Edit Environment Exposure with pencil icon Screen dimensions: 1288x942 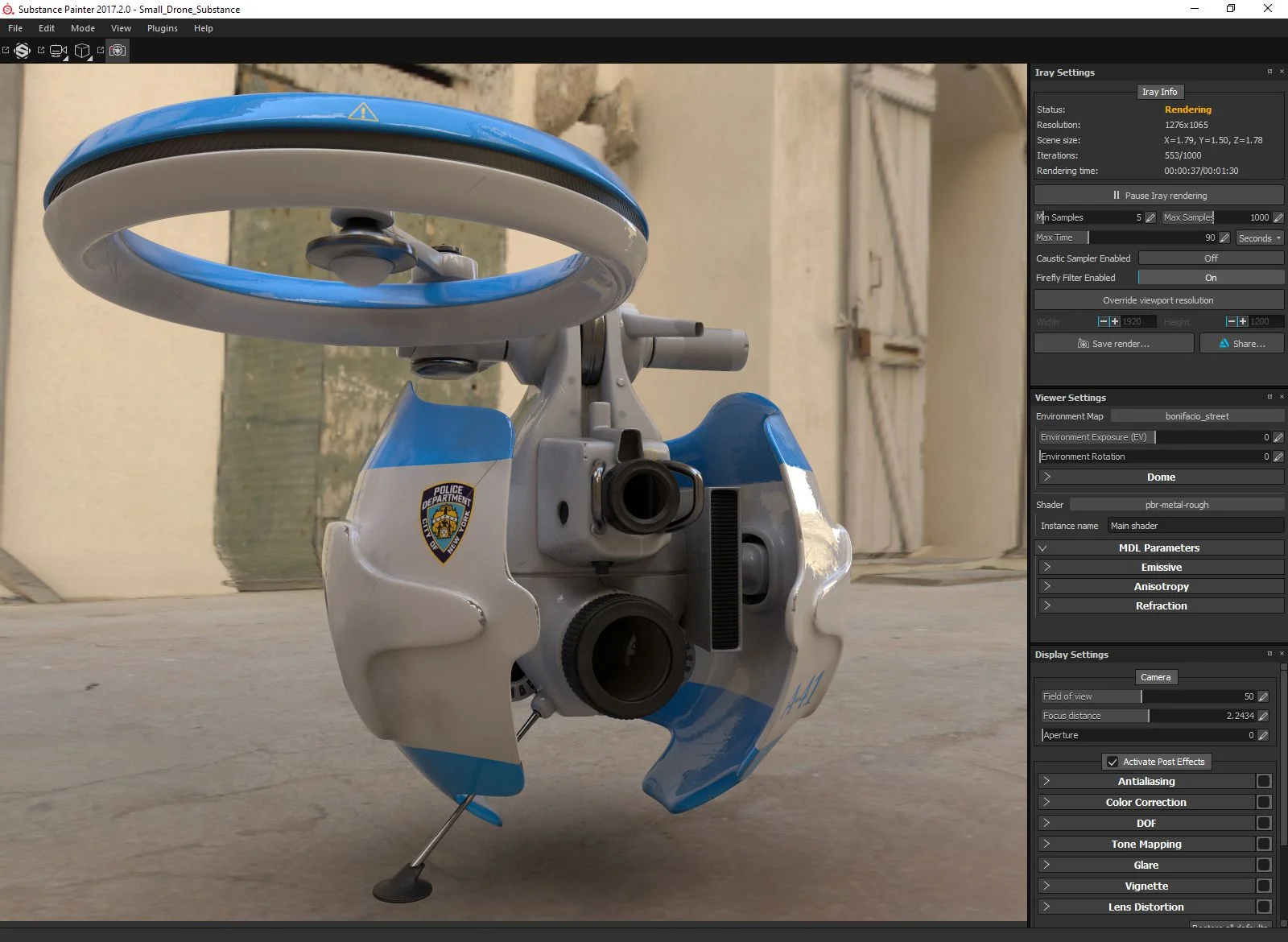point(1278,437)
